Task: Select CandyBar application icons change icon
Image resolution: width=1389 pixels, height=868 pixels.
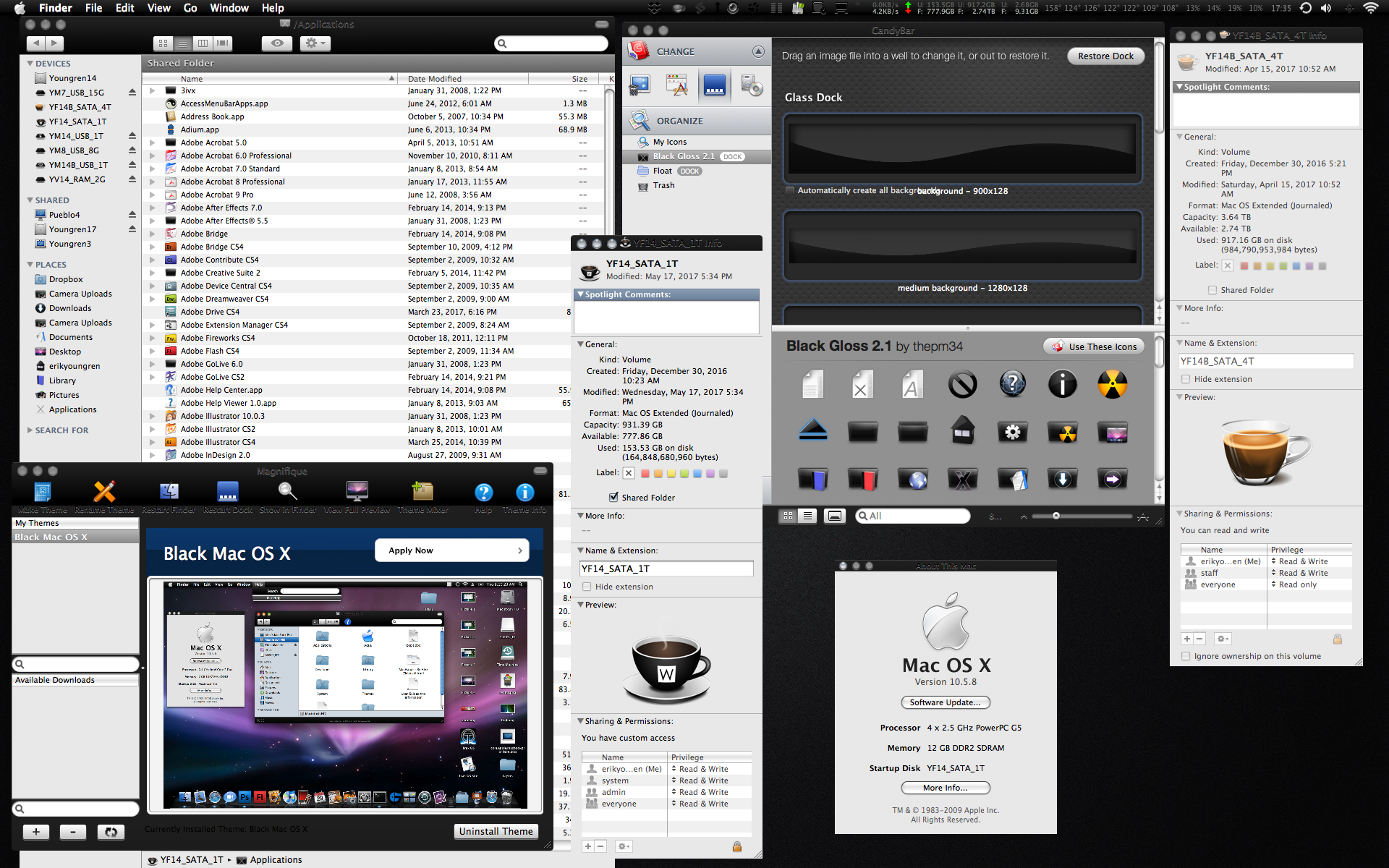Action: click(676, 85)
